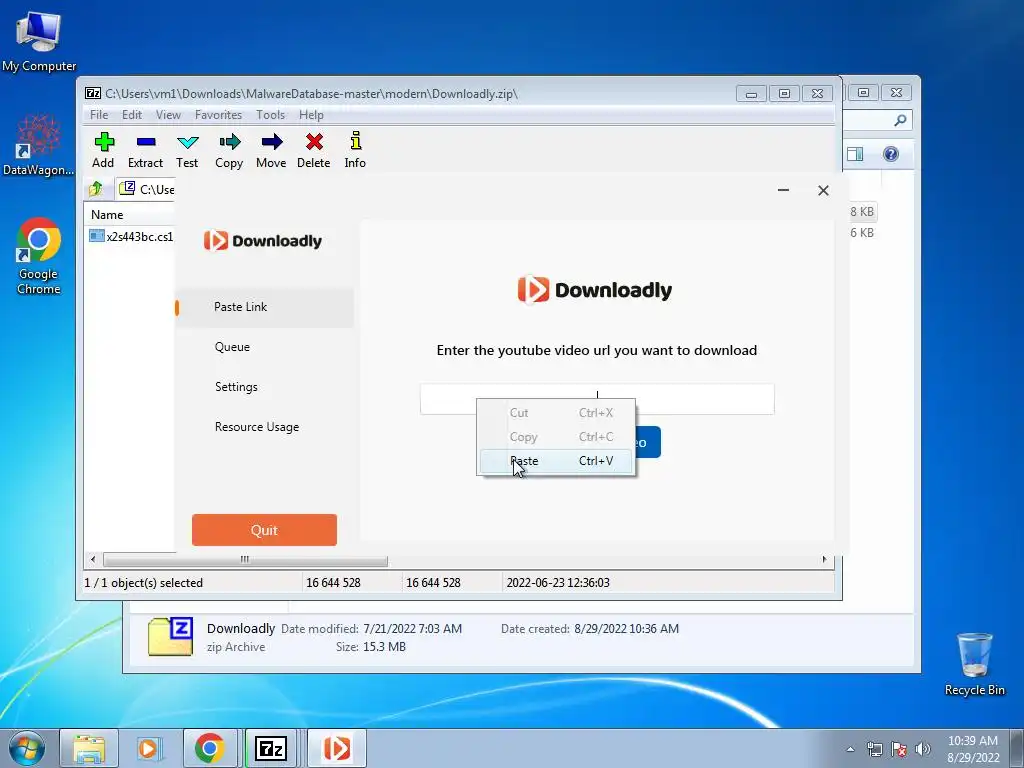1024x768 pixels.
Task: Click the blue download button under URL field
Action: (x=648, y=442)
